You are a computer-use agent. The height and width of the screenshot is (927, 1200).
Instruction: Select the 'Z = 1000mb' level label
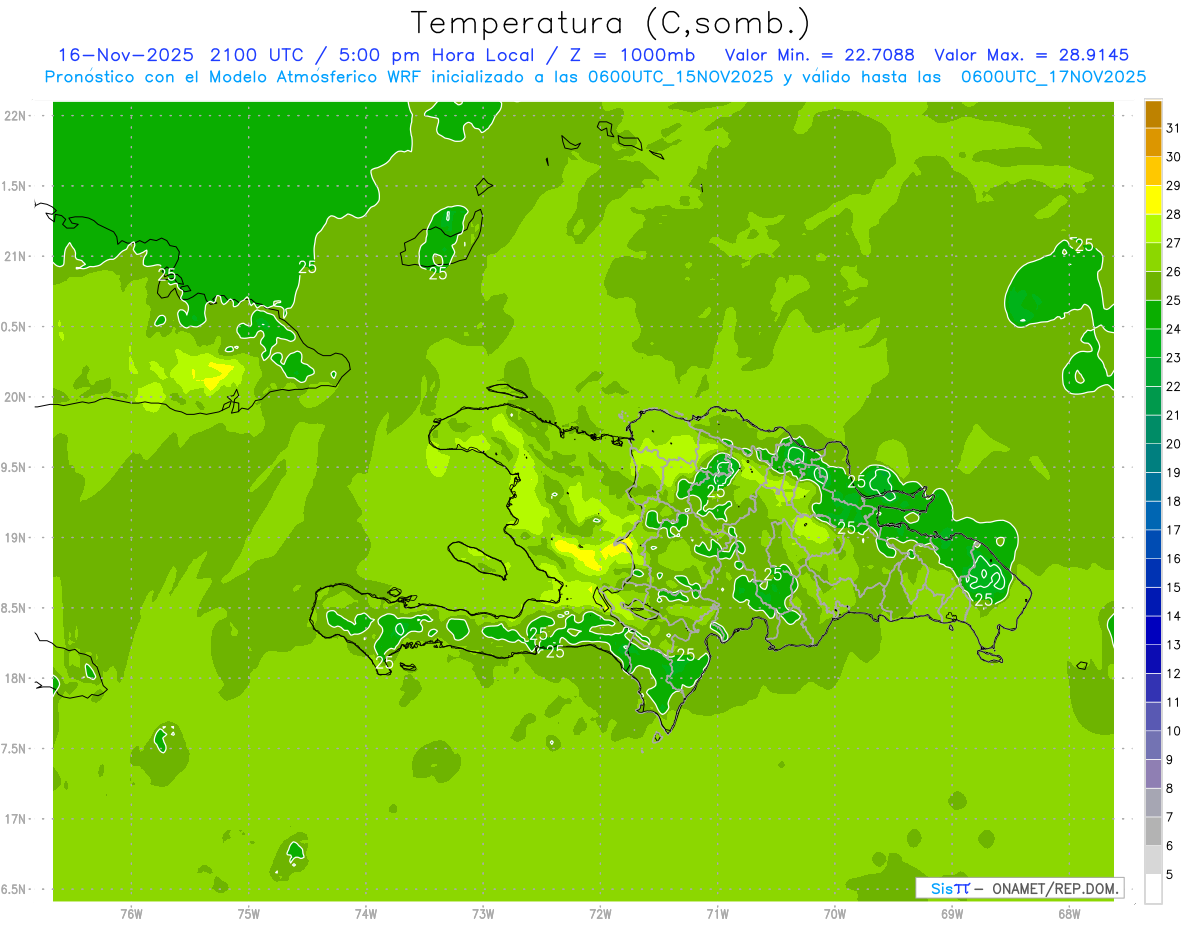[x=631, y=55]
